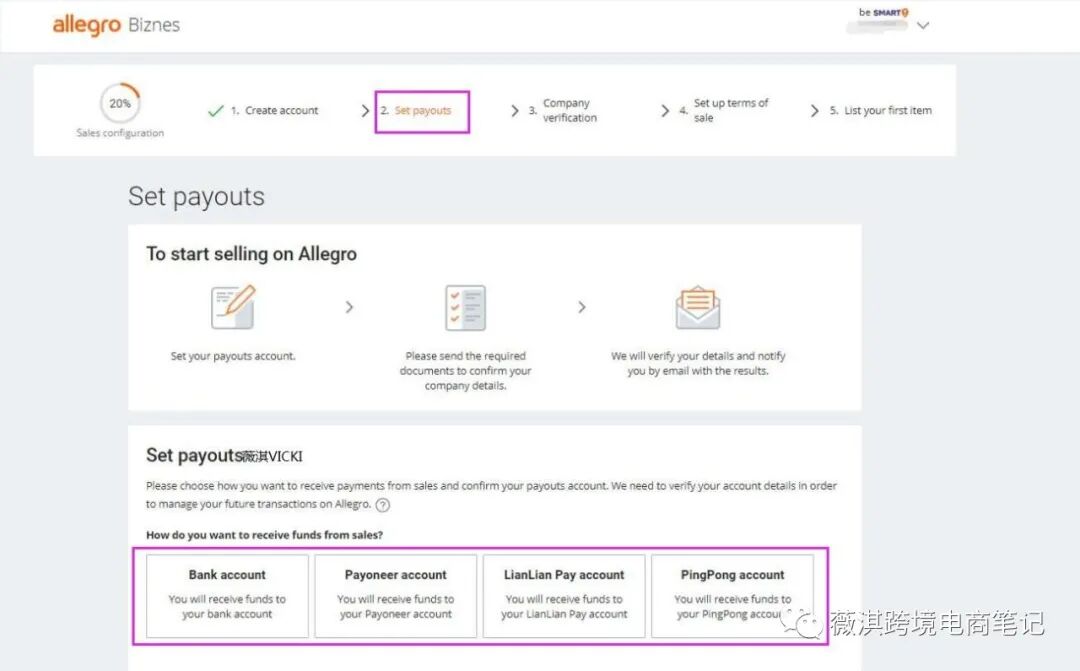1080x671 pixels.
Task: Choose the PingPong account payout option
Action: pos(732,596)
